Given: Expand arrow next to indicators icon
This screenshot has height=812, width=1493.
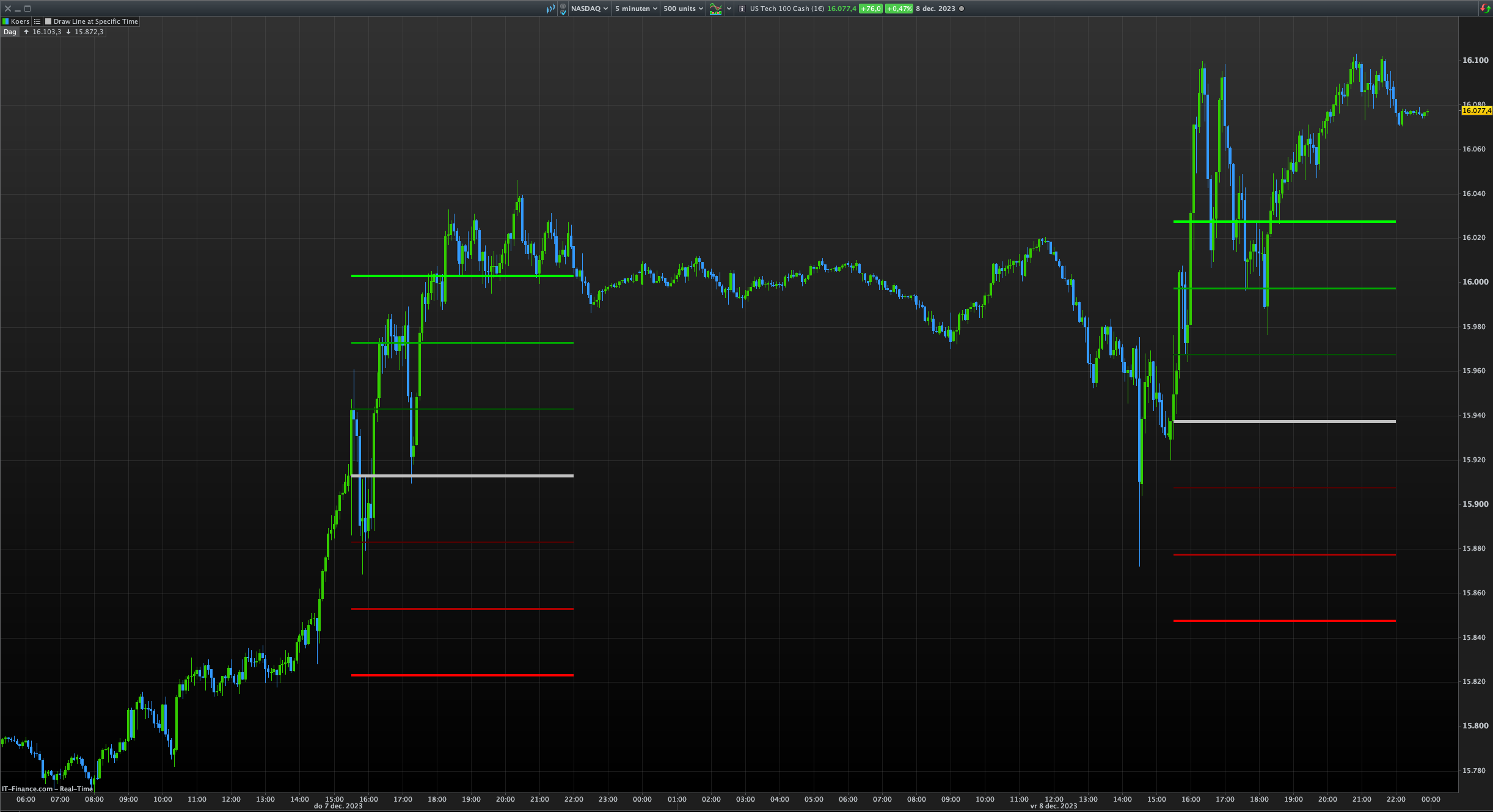Looking at the screenshot, I should pos(729,9).
